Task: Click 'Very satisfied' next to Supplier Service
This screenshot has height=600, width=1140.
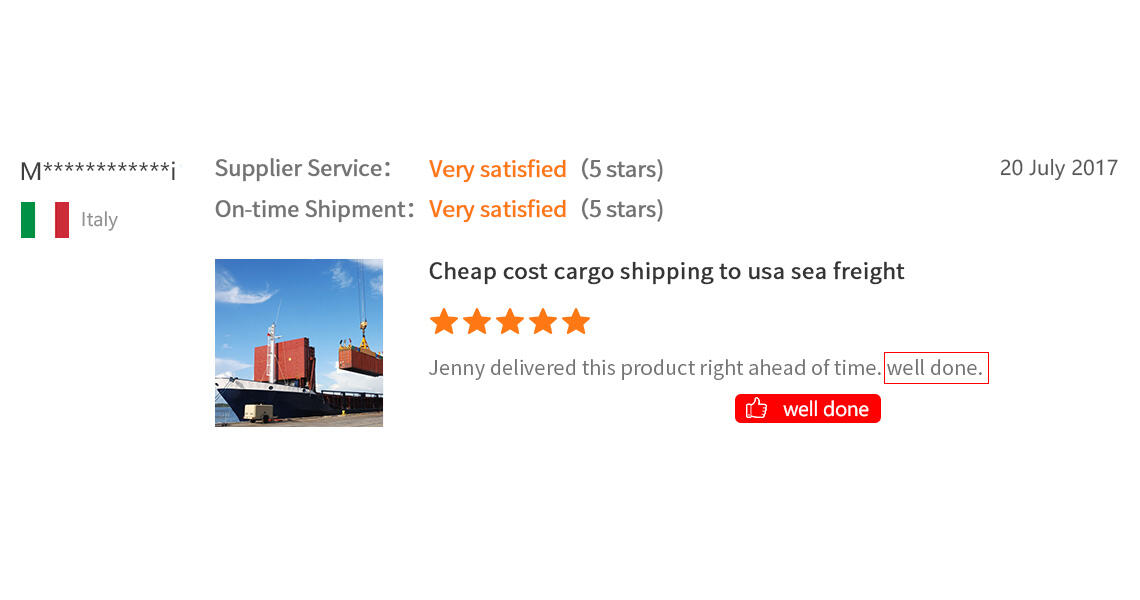Action: coord(497,169)
